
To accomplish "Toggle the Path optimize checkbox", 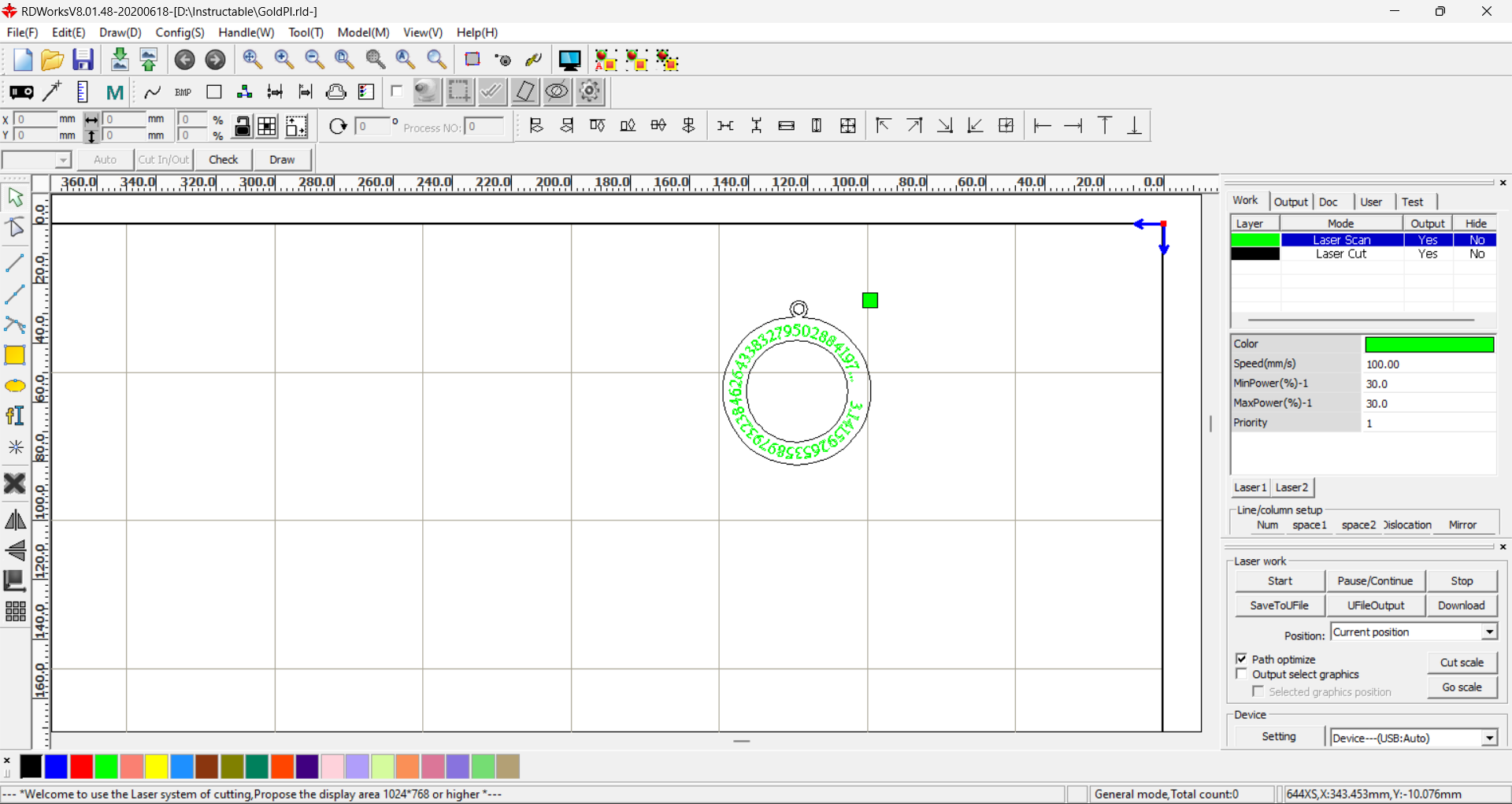I will (x=1242, y=659).
